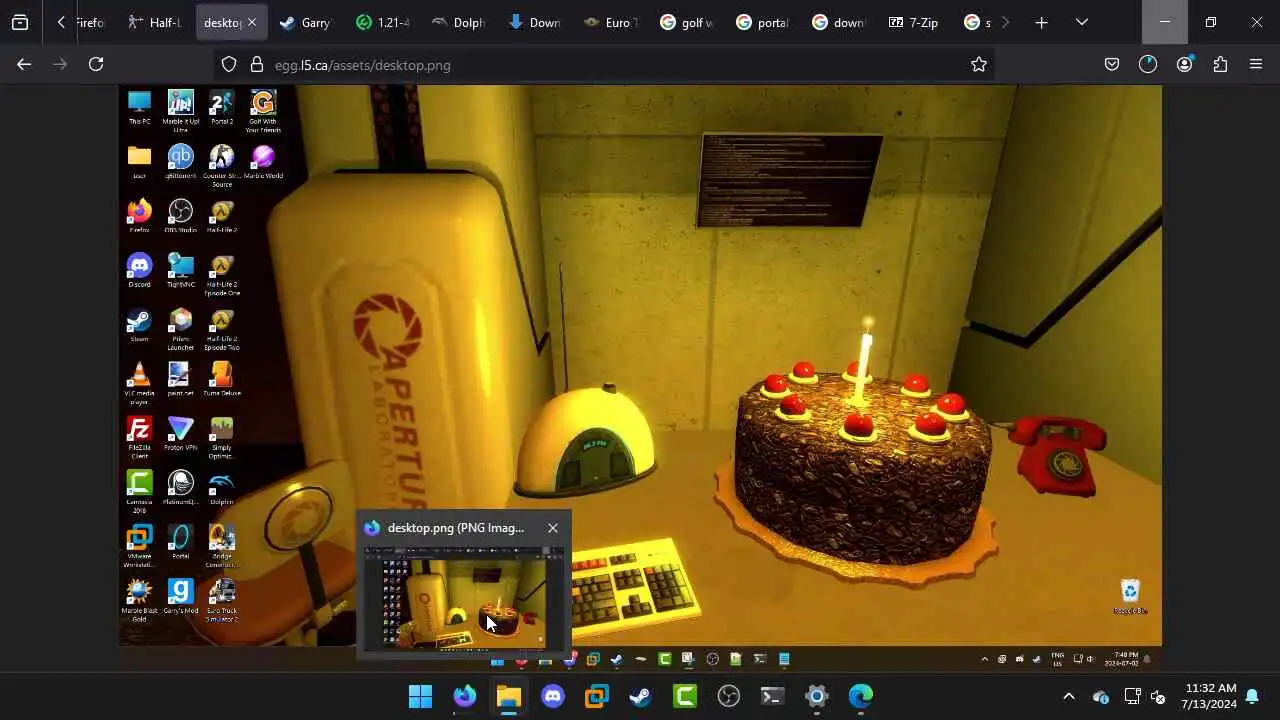Open Terminal from the taskbar
The image size is (1280, 720).
point(773,696)
